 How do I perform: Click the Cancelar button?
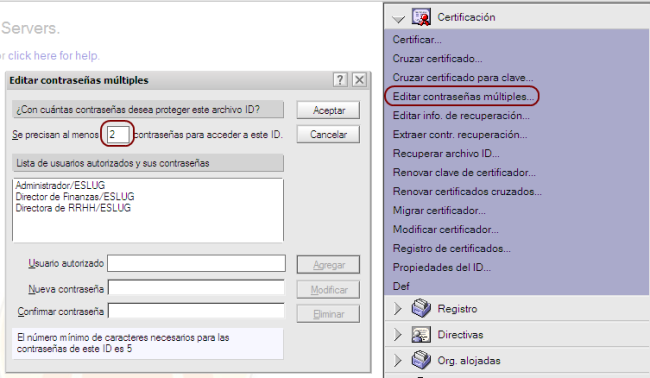click(x=328, y=134)
